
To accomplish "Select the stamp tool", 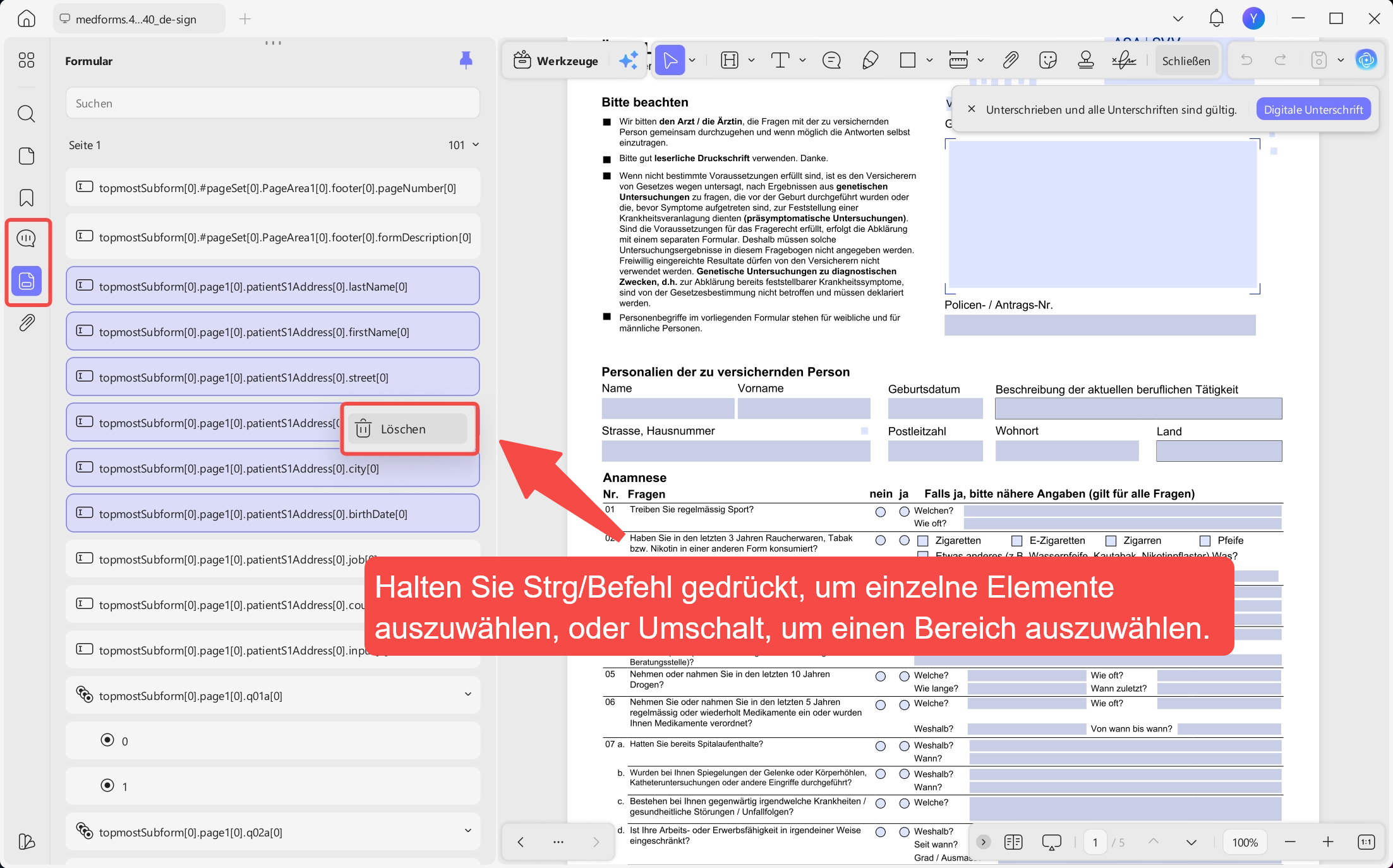I will click(x=1086, y=61).
